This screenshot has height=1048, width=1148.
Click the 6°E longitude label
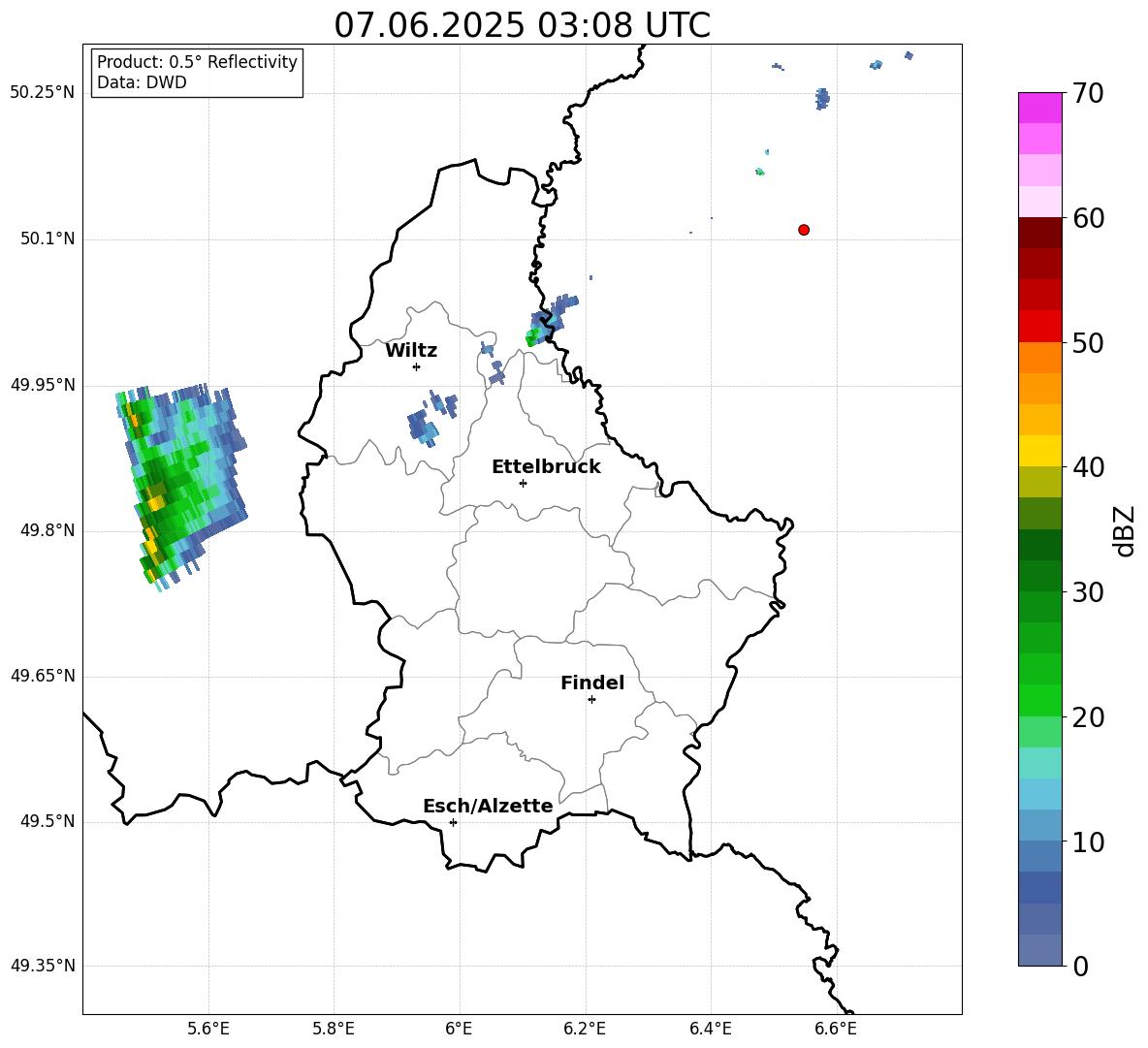459,1029
